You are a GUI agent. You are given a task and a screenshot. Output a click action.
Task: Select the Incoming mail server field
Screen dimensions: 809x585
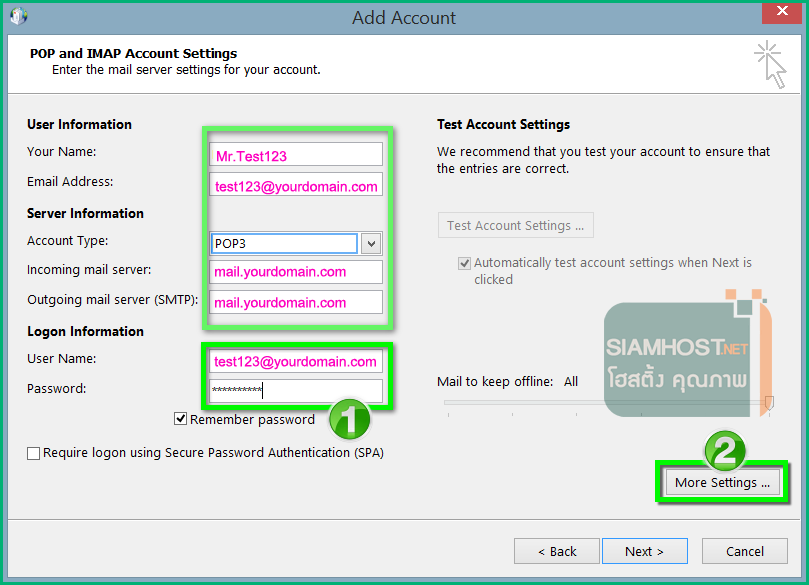pos(297,272)
